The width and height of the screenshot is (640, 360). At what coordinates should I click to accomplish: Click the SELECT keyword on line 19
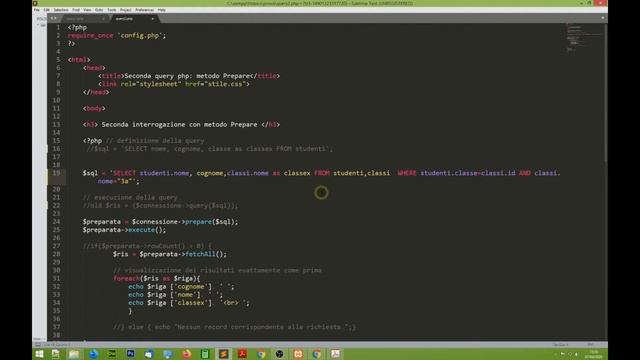(124, 173)
